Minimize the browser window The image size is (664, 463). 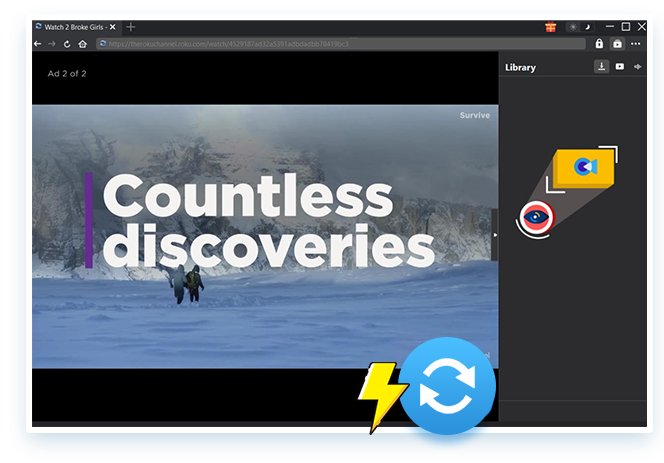[x=610, y=27]
